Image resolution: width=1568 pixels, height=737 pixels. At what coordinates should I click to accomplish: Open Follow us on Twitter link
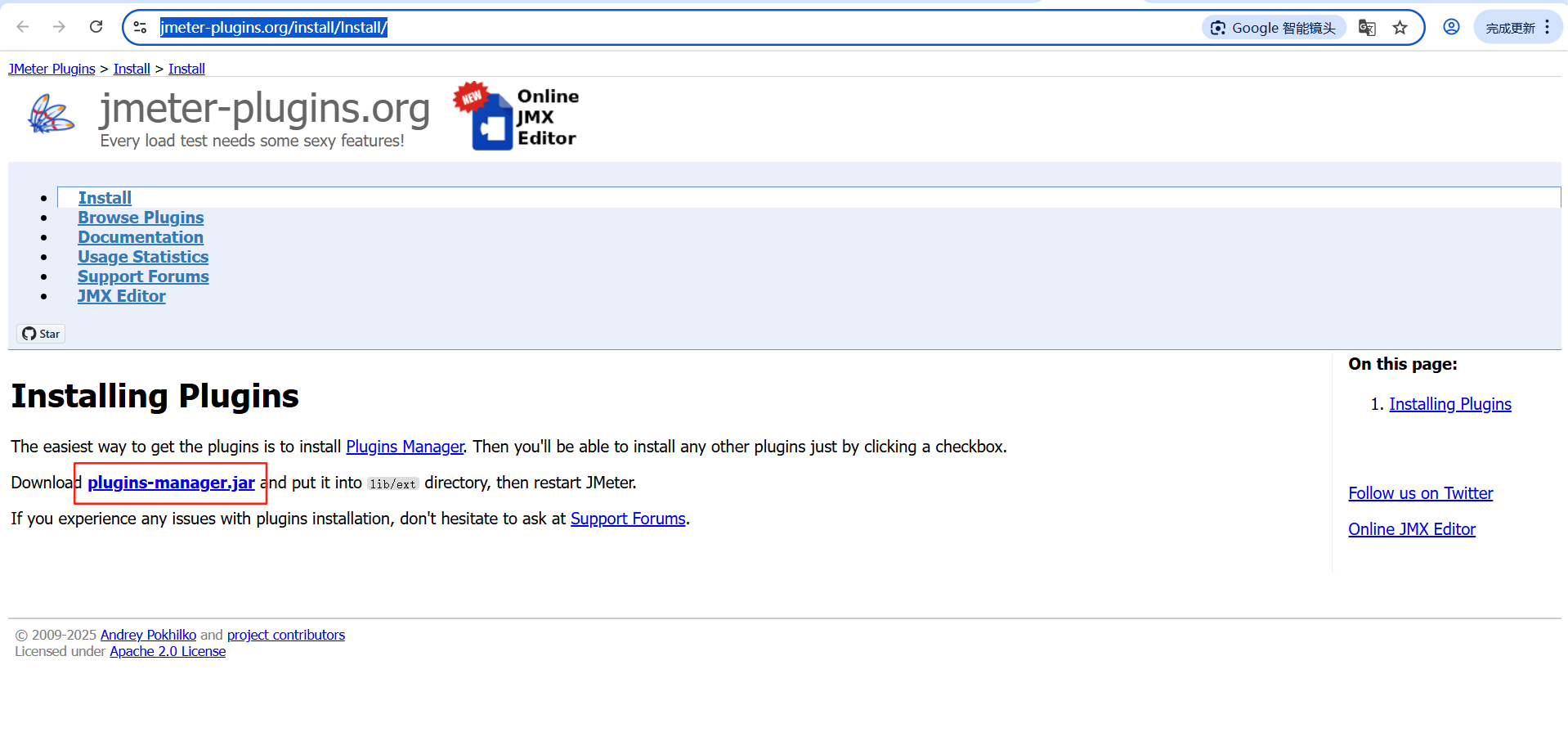pyautogui.click(x=1421, y=493)
